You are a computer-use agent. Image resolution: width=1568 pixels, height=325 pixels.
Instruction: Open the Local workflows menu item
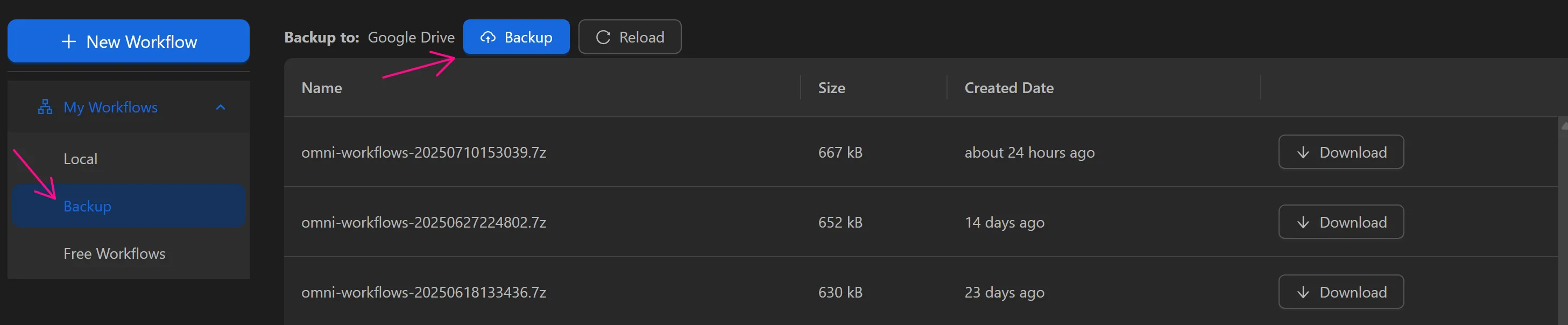point(80,159)
